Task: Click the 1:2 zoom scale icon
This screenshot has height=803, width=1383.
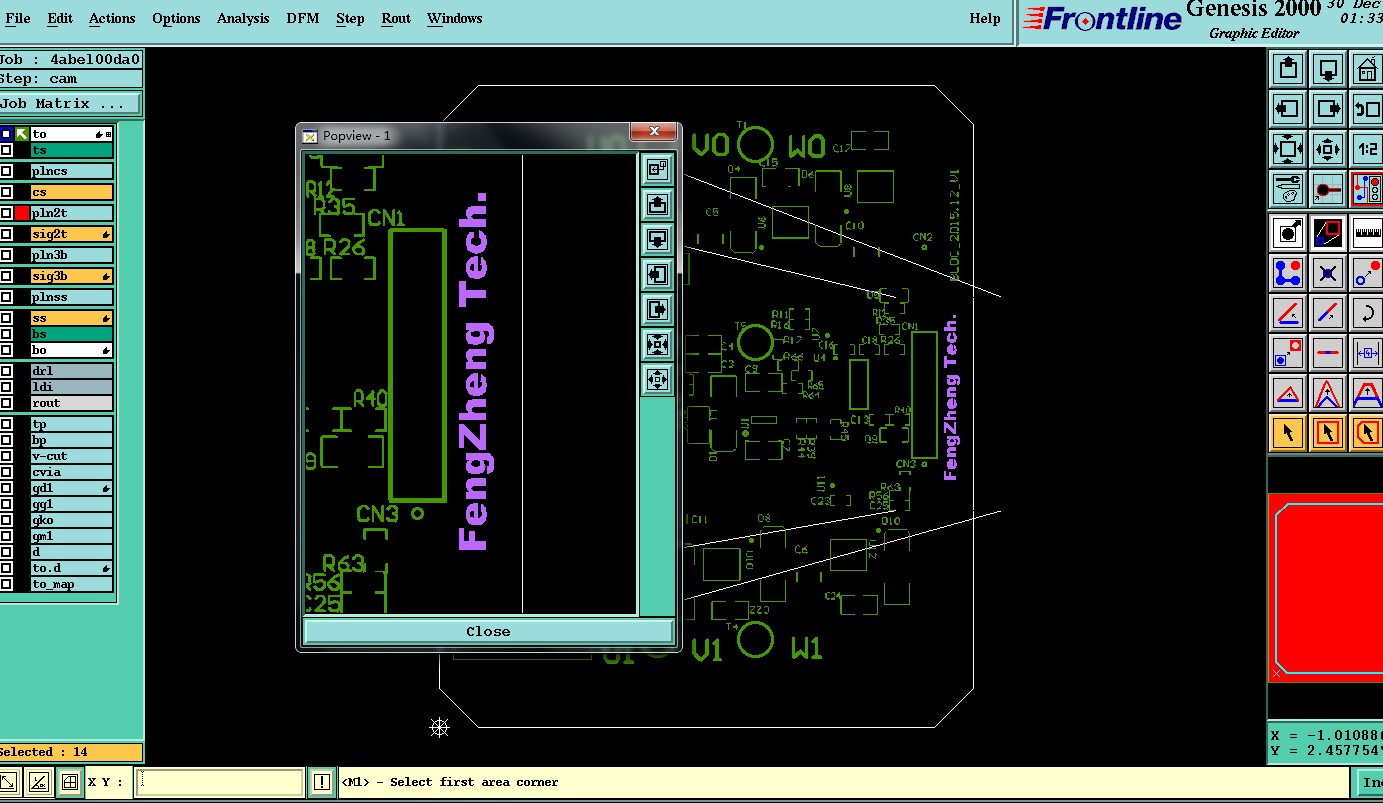Action: click(x=1367, y=149)
